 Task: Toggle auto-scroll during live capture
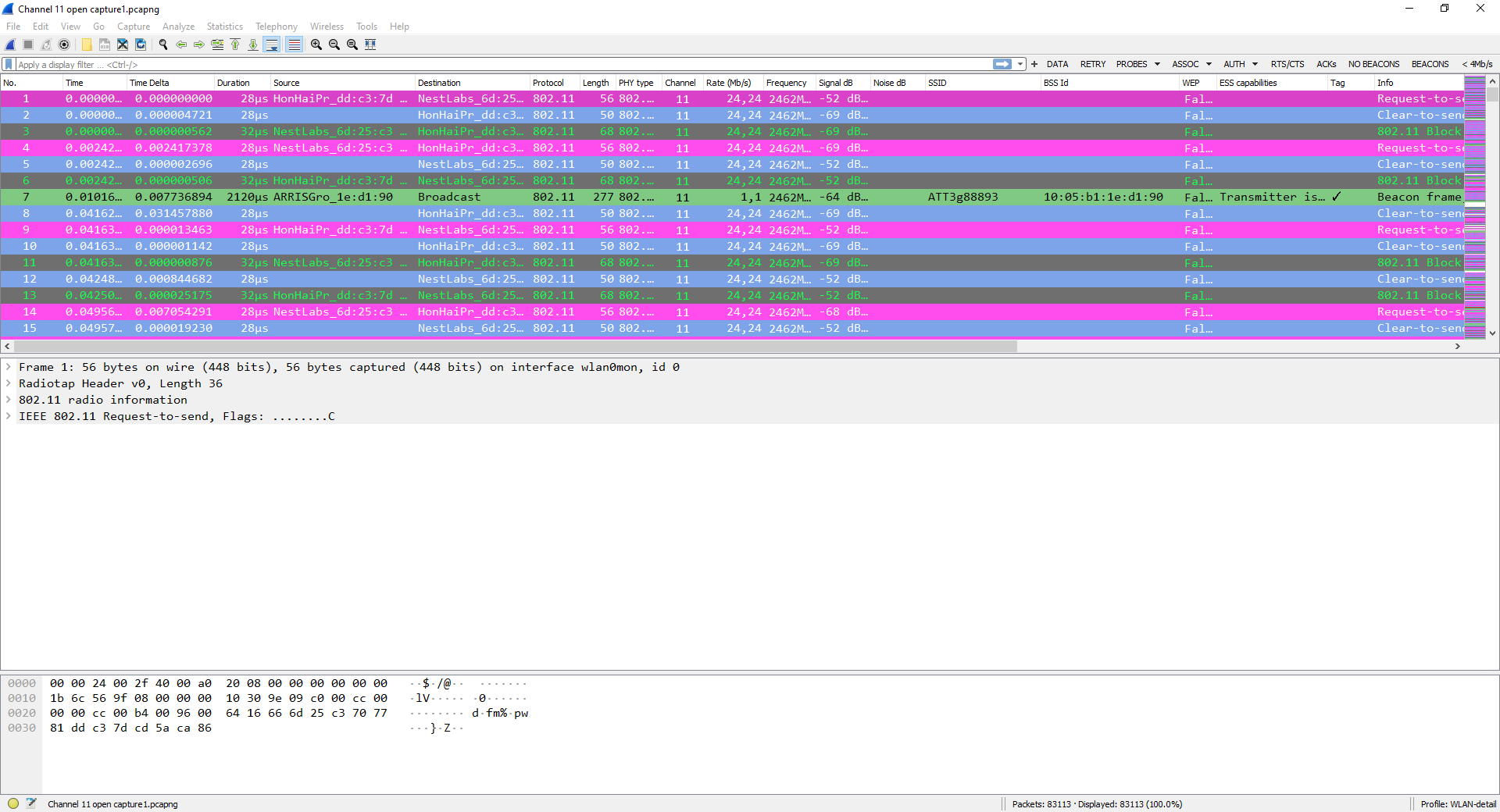[272, 45]
